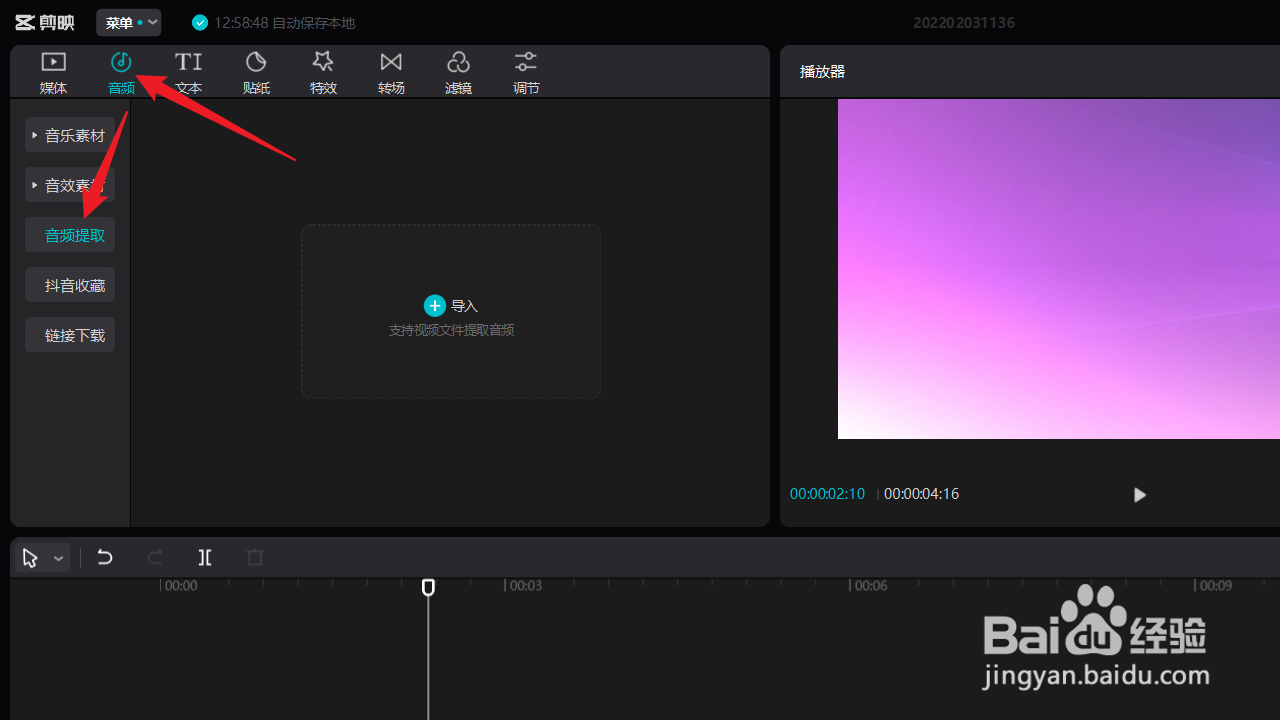Select 音频提取 audio extraction
Image resolution: width=1280 pixels, height=720 pixels.
70,235
